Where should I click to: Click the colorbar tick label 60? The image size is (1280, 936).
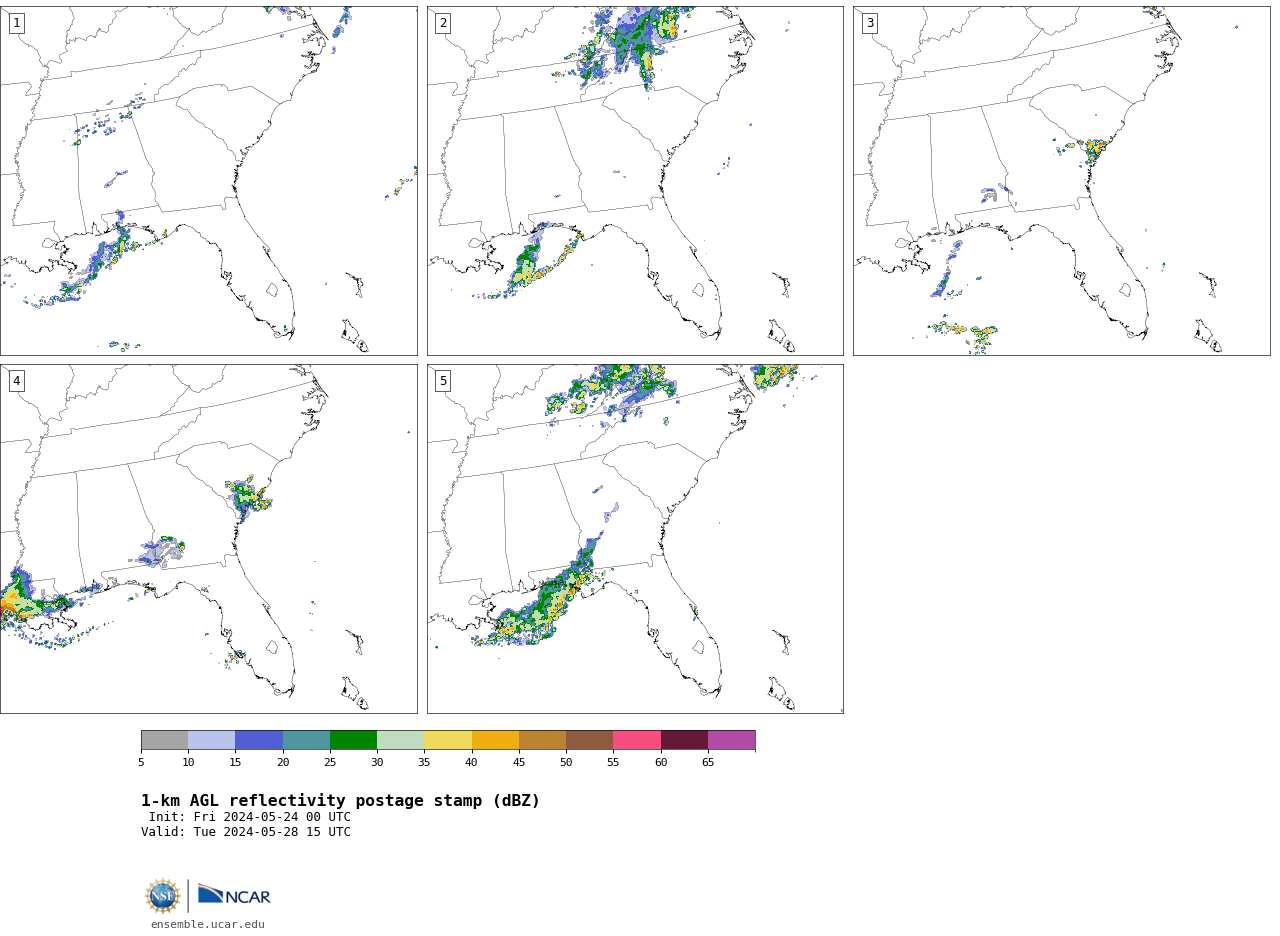(x=661, y=763)
